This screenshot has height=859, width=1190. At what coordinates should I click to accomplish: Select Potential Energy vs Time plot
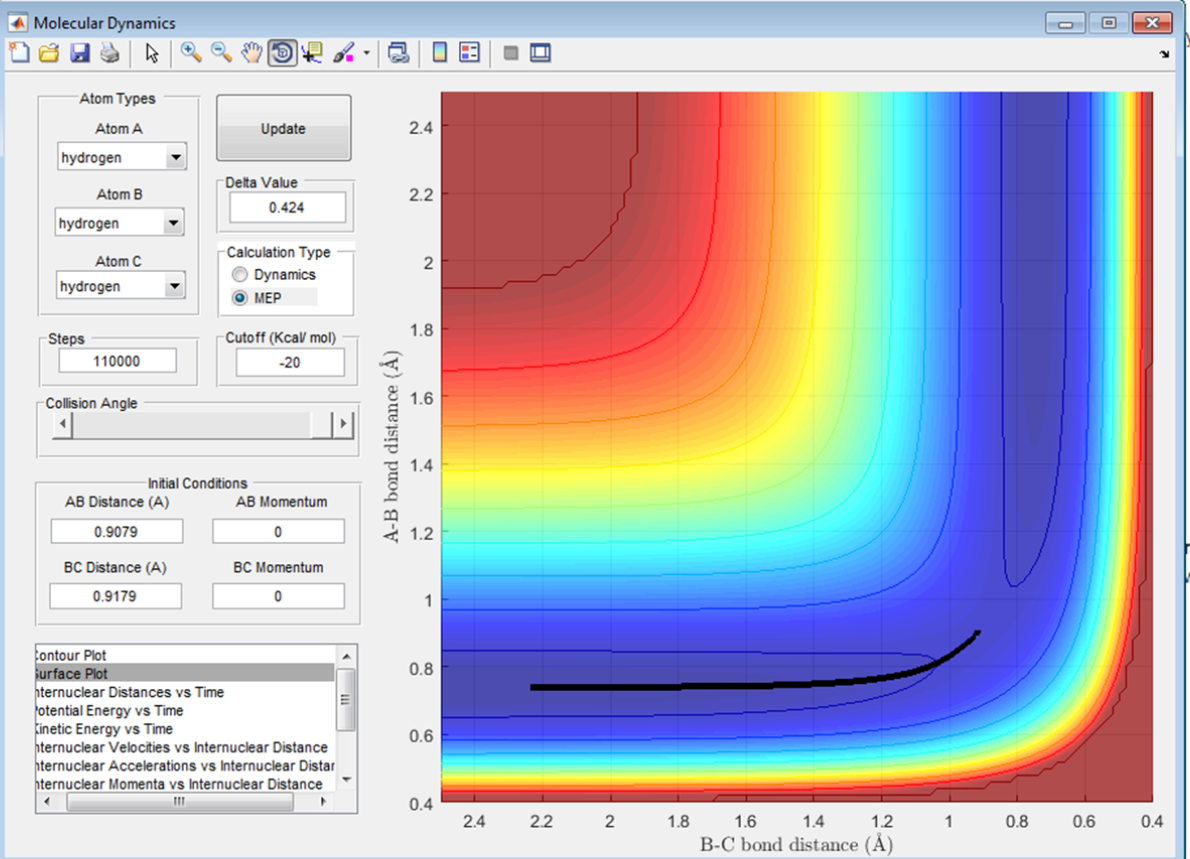108,710
